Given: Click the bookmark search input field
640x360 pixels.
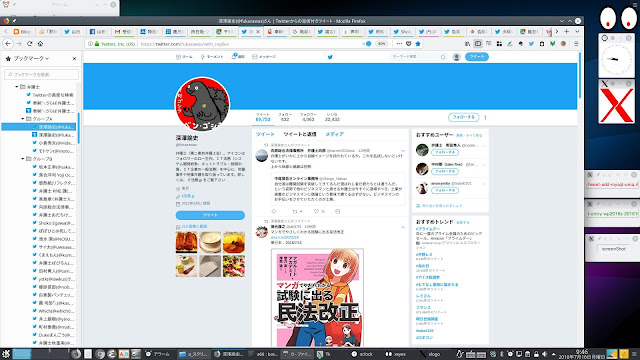Looking at the screenshot, I should point(42,74).
